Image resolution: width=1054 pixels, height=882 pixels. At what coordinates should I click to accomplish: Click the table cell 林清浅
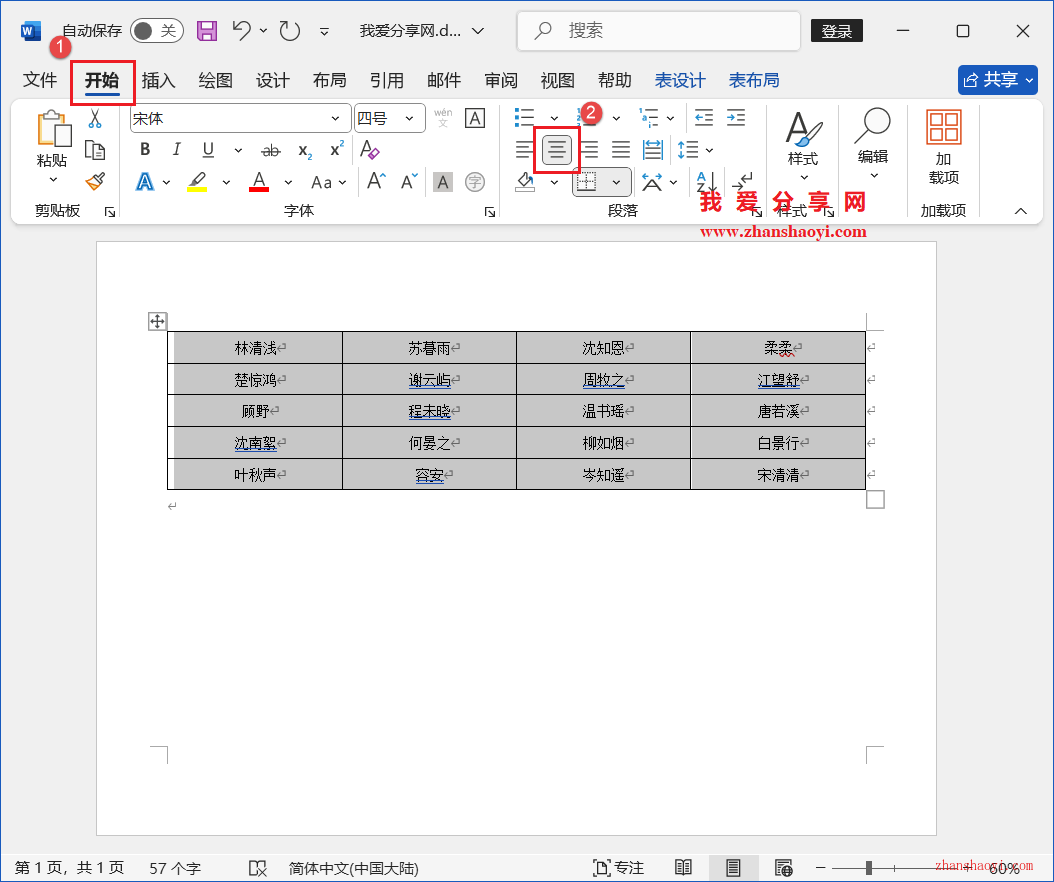255,348
